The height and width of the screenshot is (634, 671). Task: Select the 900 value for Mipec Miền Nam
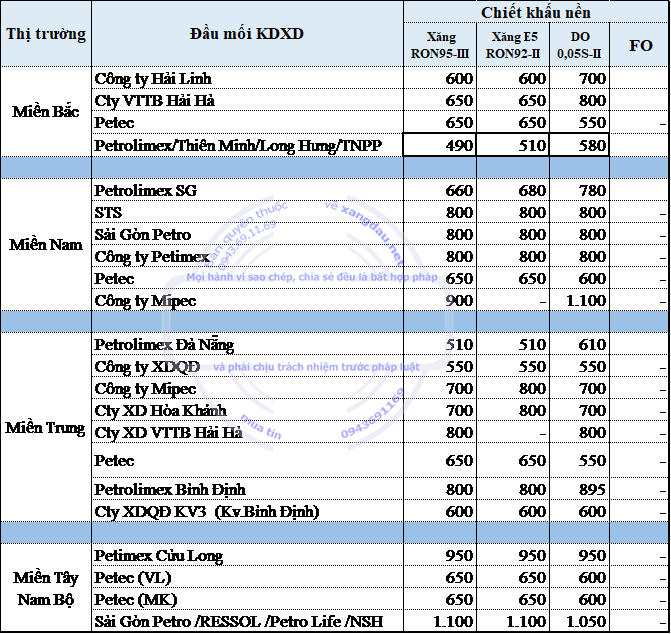click(440, 300)
